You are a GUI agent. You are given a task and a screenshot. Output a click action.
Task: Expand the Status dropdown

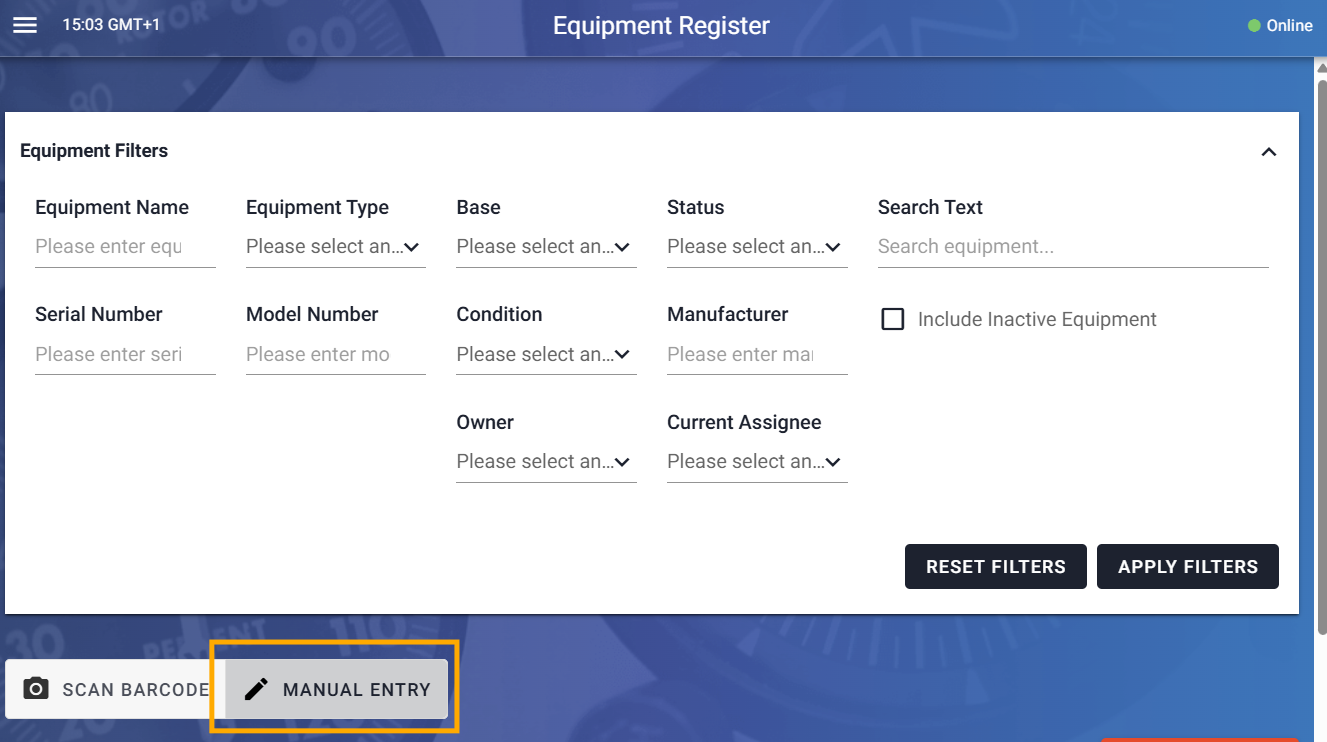click(757, 247)
